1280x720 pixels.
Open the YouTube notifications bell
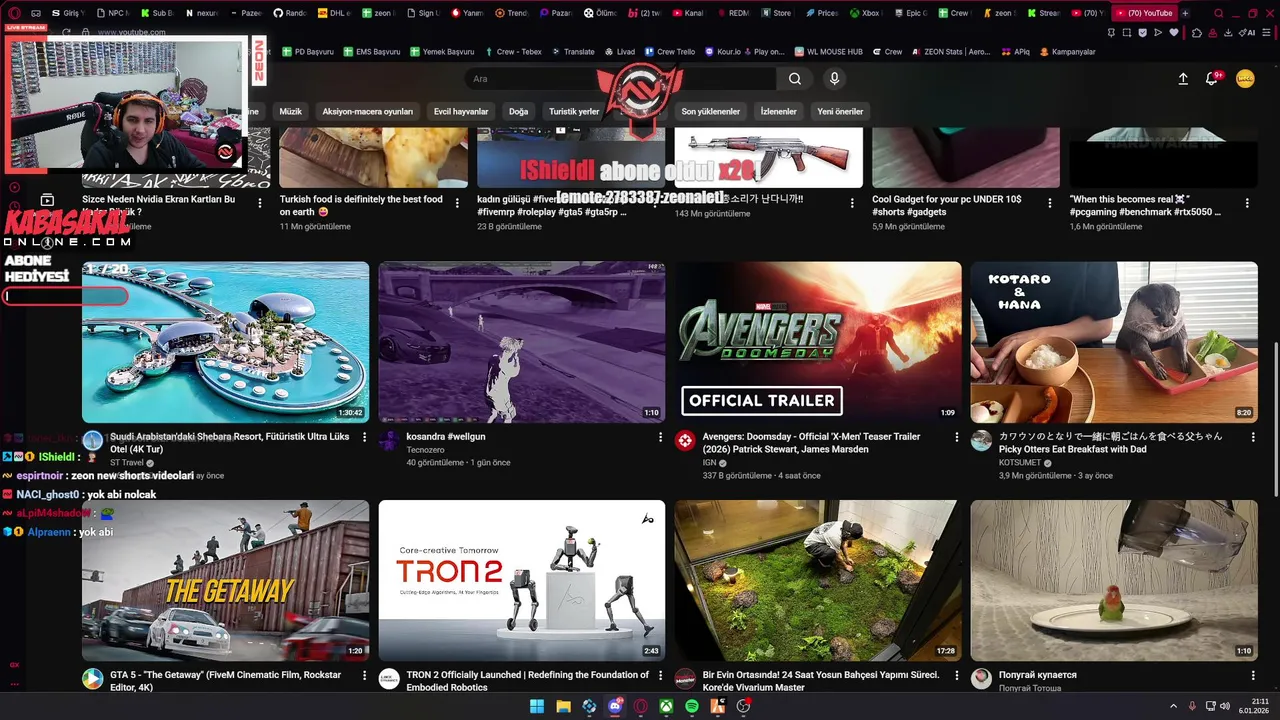(x=1214, y=78)
